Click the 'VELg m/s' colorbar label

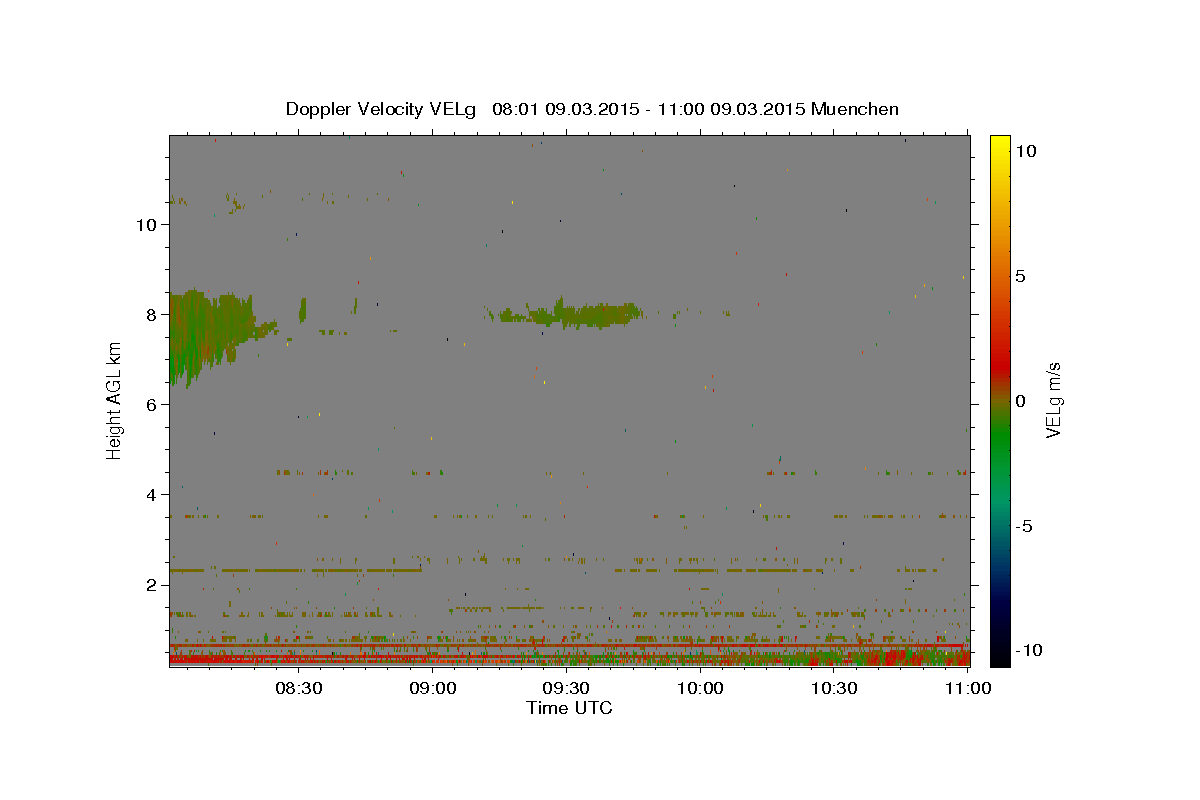1053,400
